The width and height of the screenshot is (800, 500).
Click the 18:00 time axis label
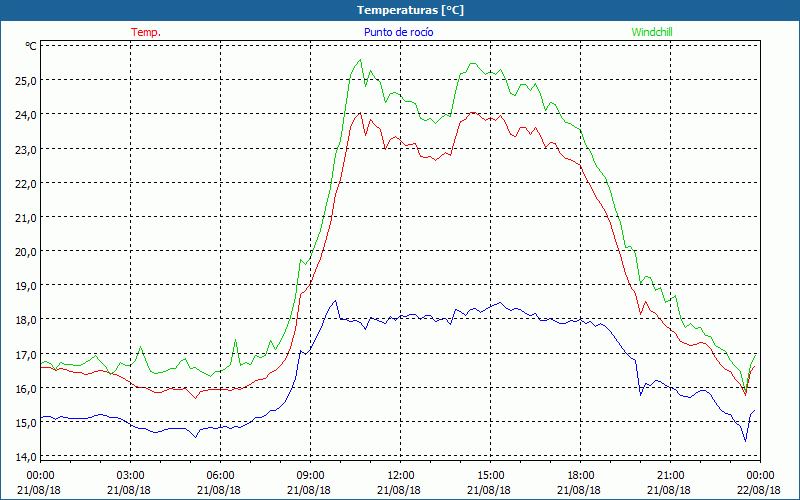click(x=581, y=476)
